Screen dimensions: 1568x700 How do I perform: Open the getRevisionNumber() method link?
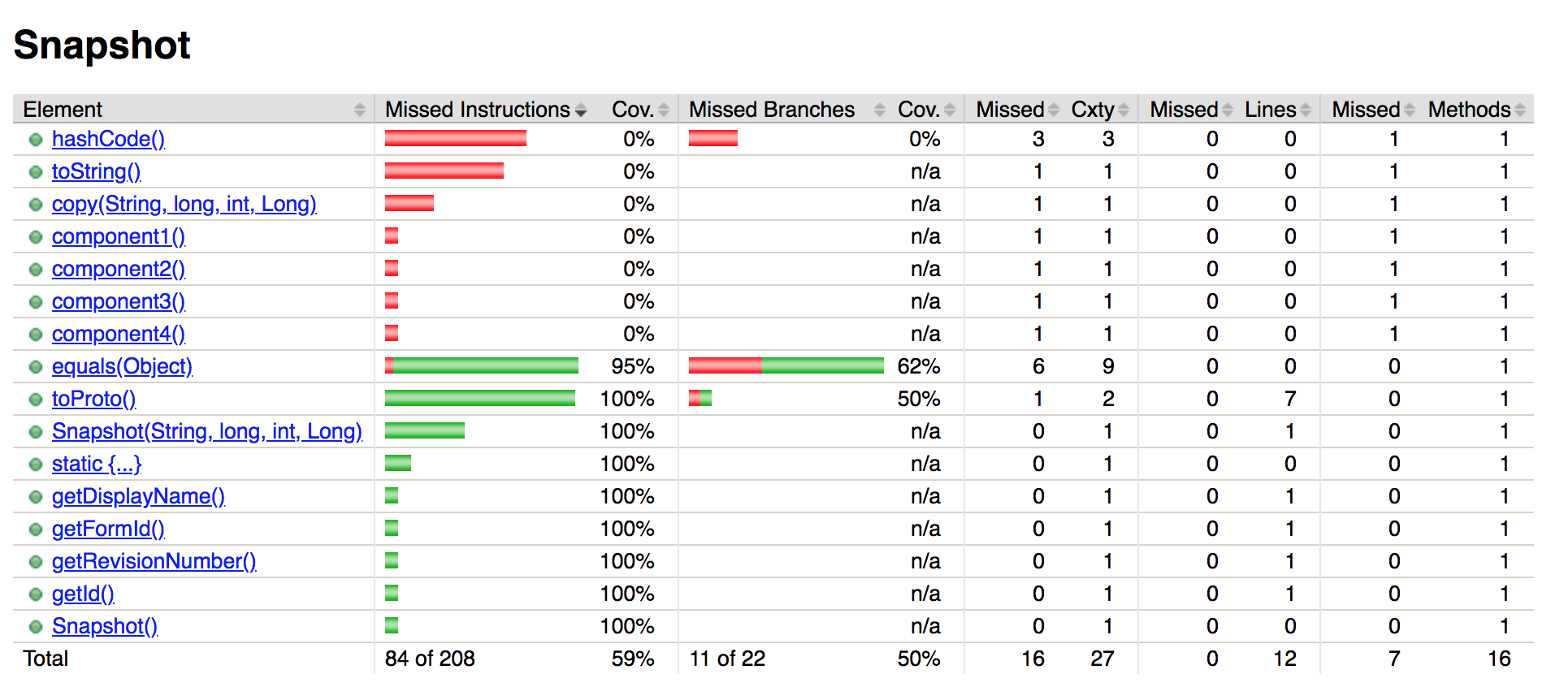(154, 561)
